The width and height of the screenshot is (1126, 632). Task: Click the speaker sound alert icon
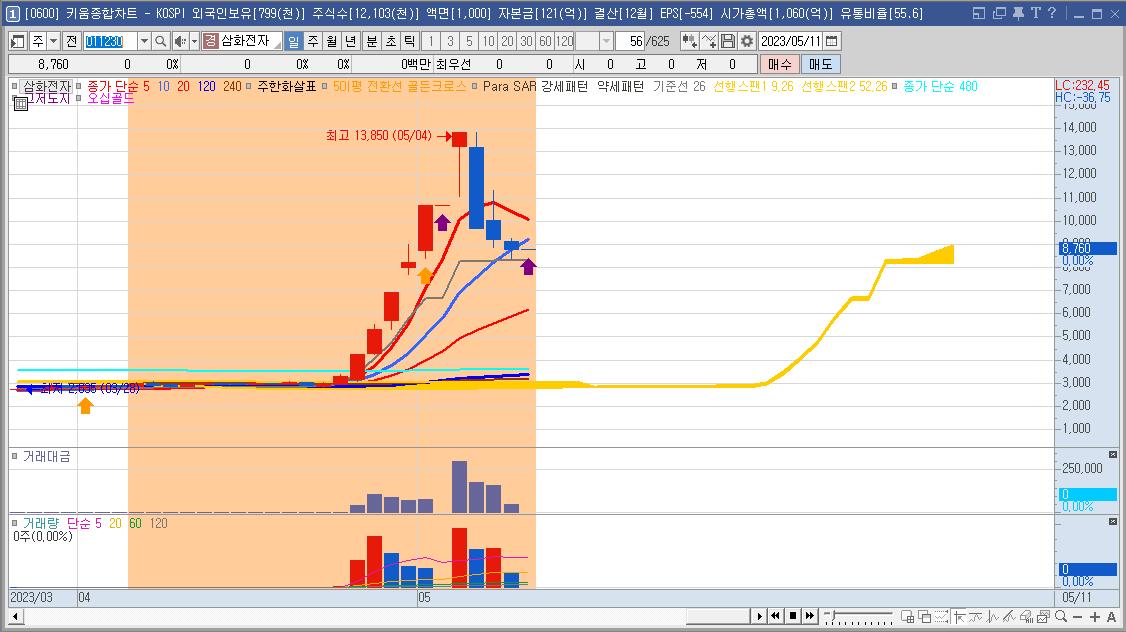pyautogui.click(x=180, y=42)
